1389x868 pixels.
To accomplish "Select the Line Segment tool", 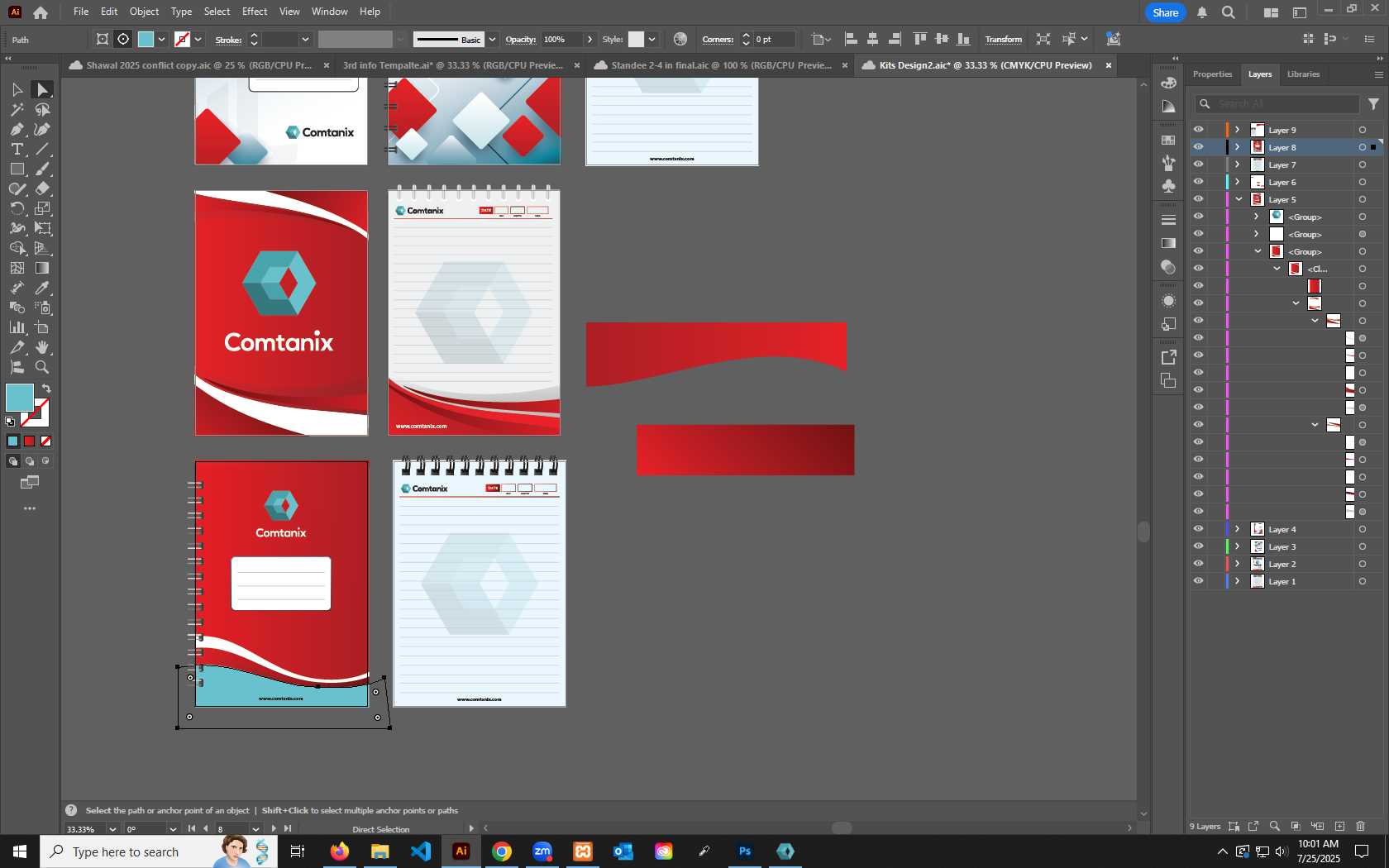I will (x=42, y=149).
